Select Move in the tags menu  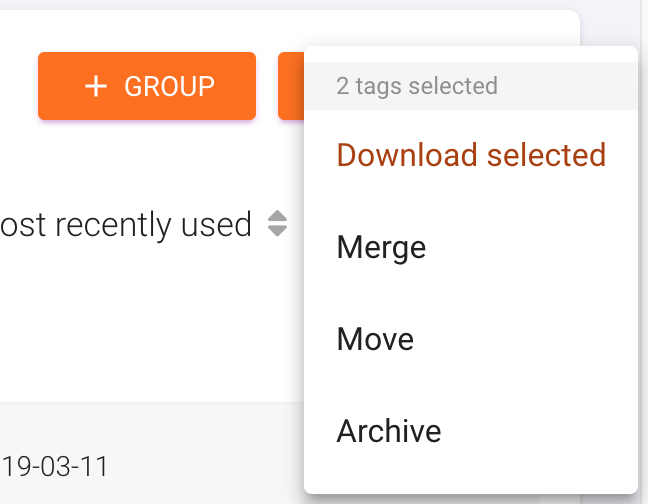[375, 339]
